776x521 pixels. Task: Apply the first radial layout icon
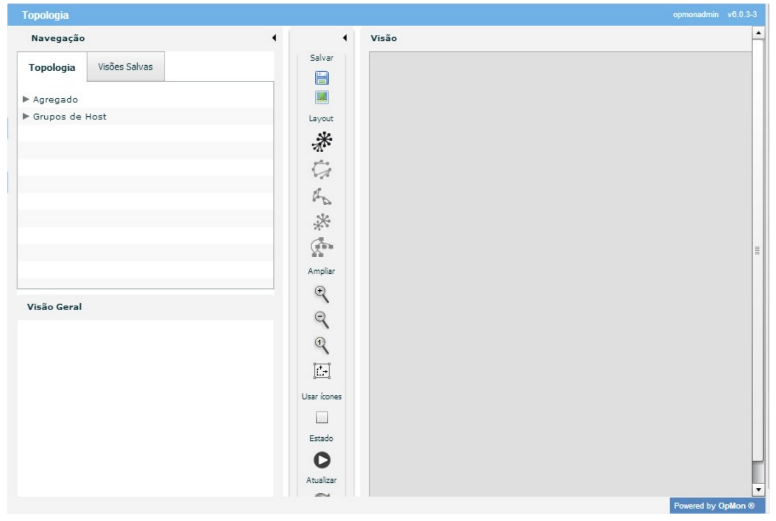coord(322,140)
